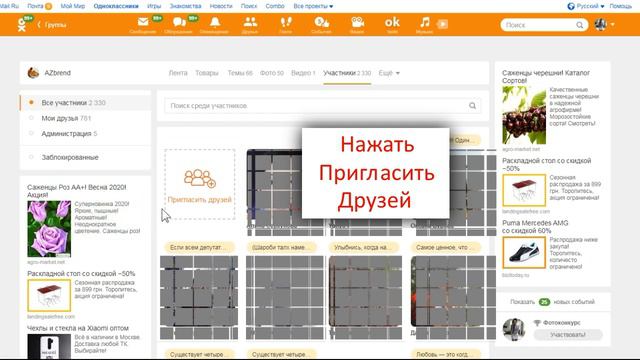Switch to Фото 50 tab

(272, 73)
